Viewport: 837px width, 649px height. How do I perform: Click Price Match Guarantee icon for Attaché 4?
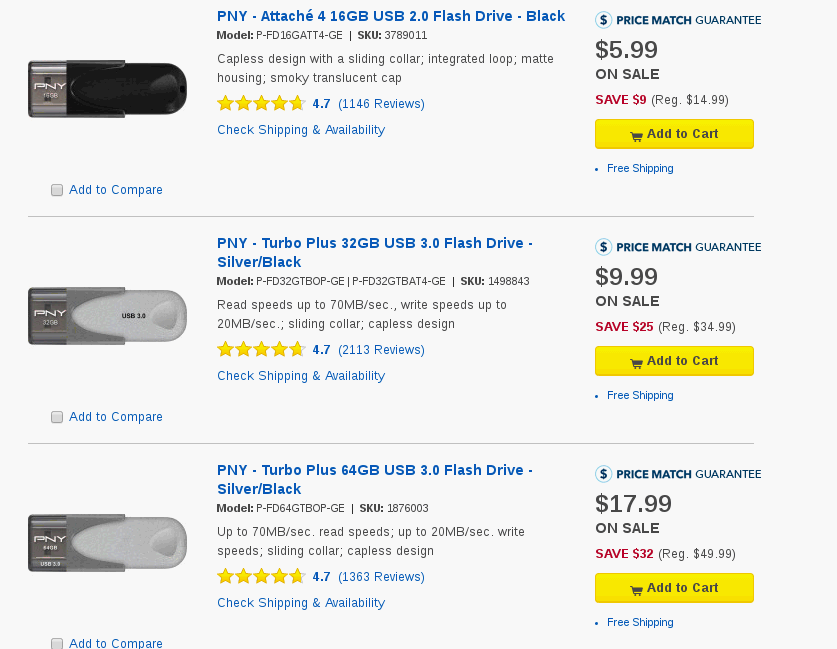pyautogui.click(x=604, y=20)
